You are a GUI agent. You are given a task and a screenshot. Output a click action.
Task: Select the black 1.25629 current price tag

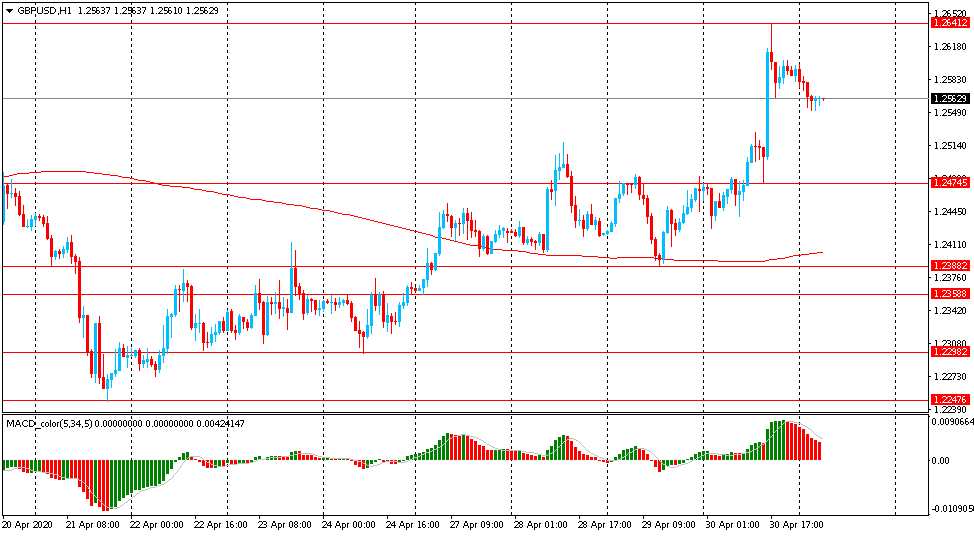[x=949, y=98]
